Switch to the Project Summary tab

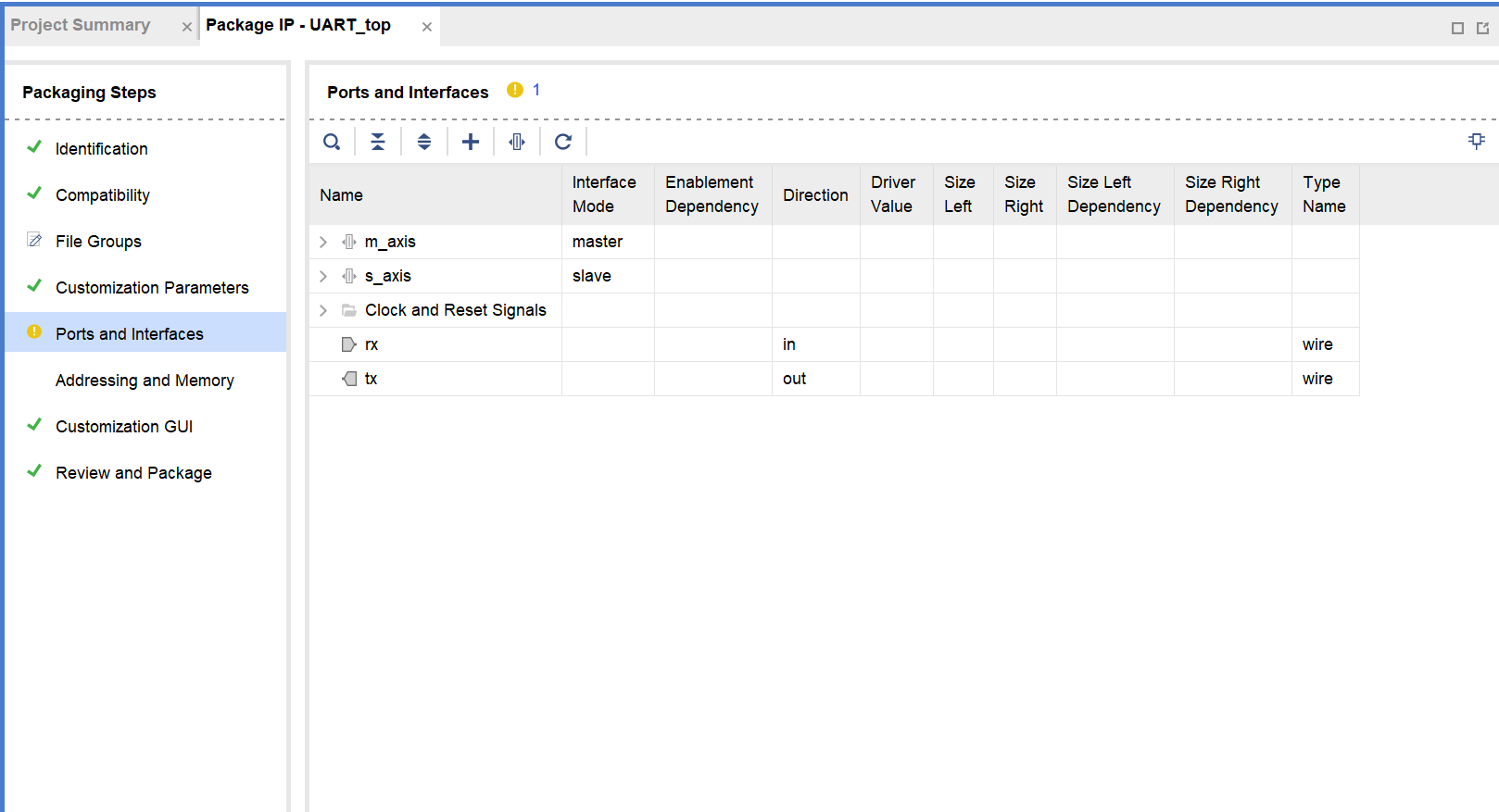coord(81,25)
